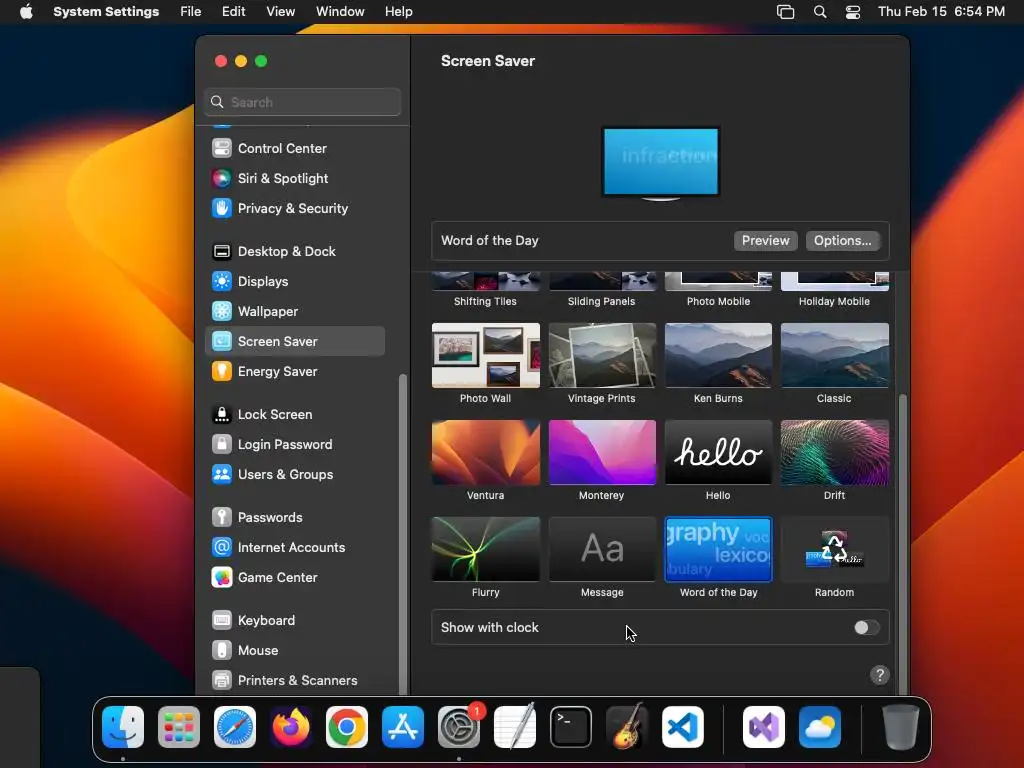Viewport: 1024px width, 768px height.
Task: Open Launchpad from the Dock
Action: pyautogui.click(x=179, y=727)
